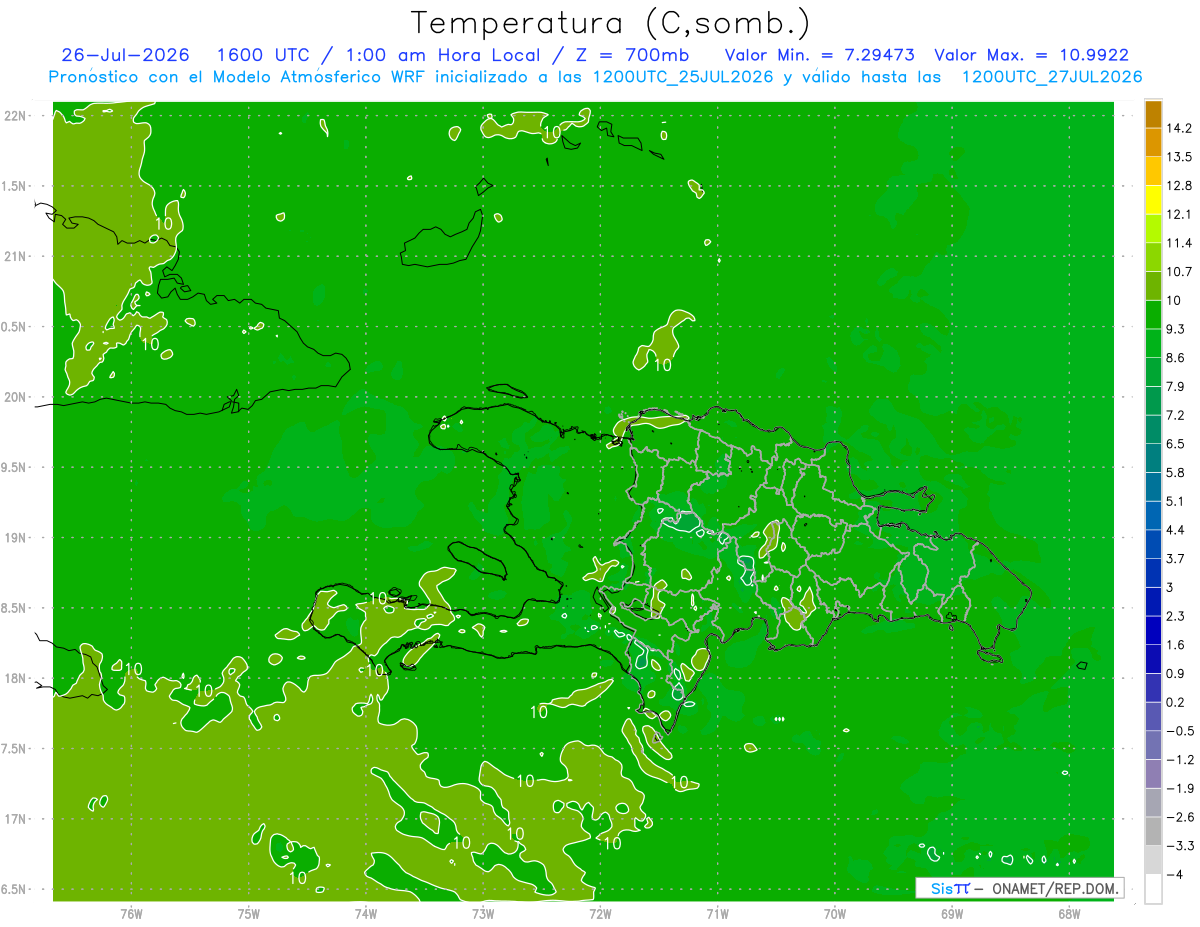Image resolution: width=1200 pixels, height=927 pixels.
Task: Click "Valor Max. = 10.9922" text
Action: pos(1032,55)
